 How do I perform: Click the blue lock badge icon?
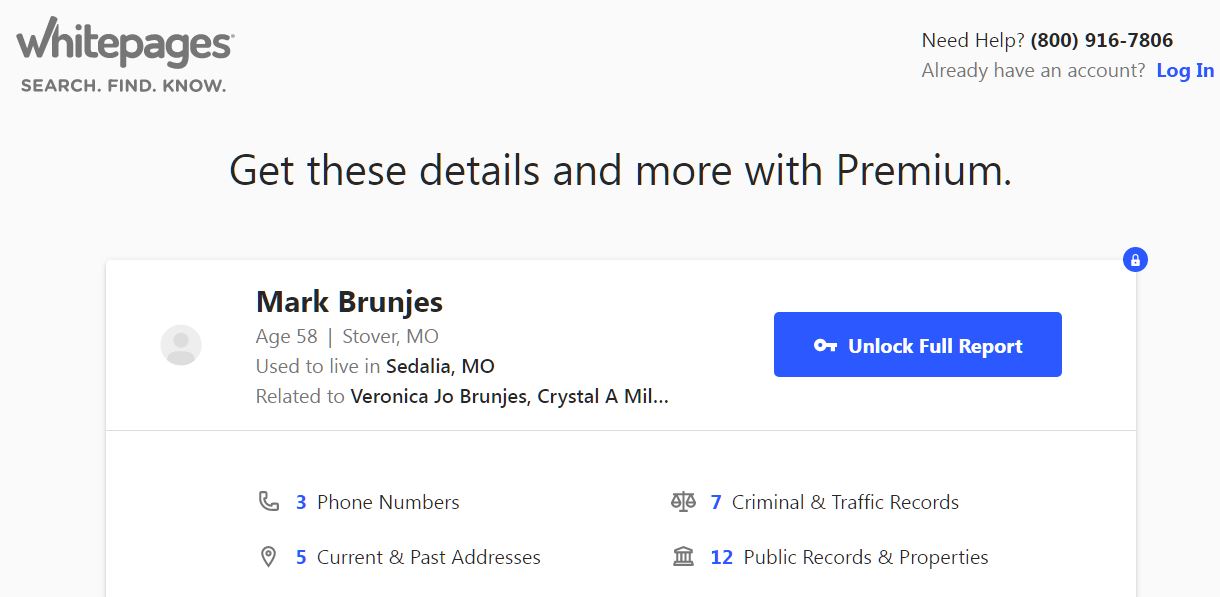(x=1135, y=260)
